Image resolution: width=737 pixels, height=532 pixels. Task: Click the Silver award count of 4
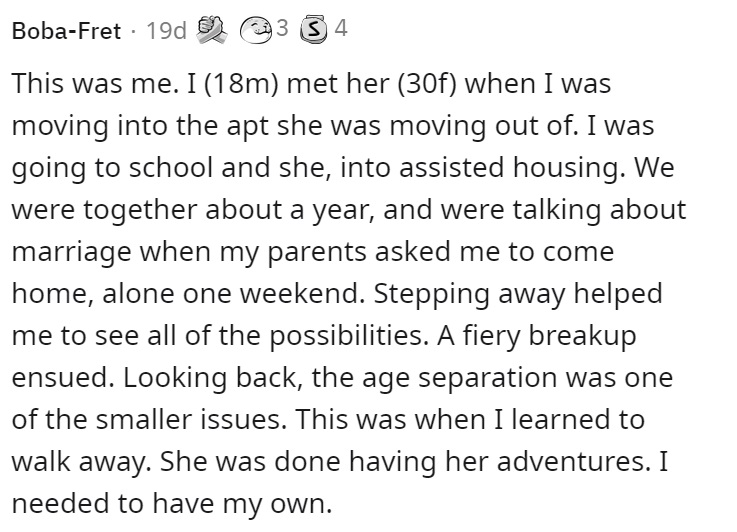[x=341, y=29]
